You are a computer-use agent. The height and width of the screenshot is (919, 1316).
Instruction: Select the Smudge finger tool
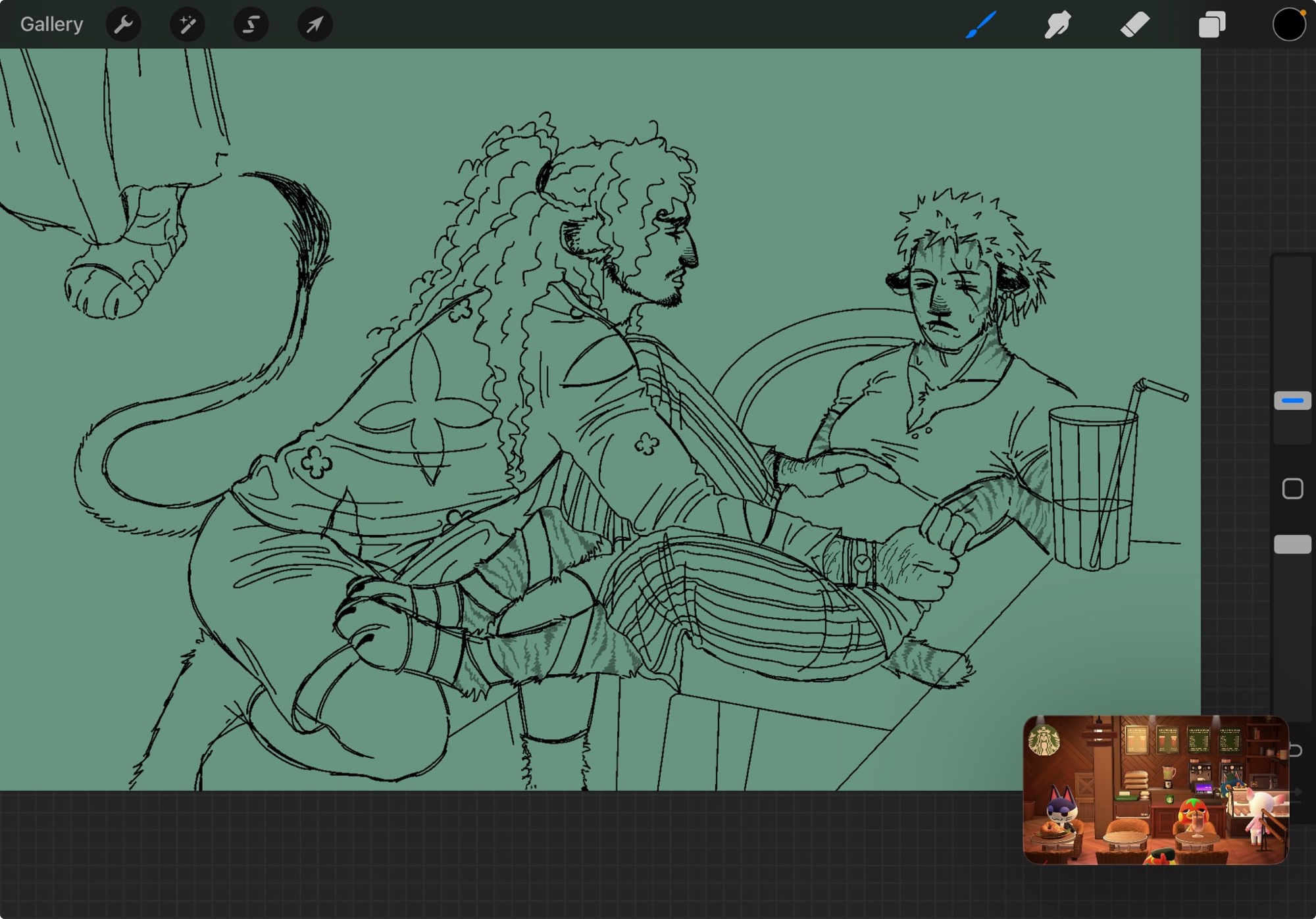click(1057, 25)
